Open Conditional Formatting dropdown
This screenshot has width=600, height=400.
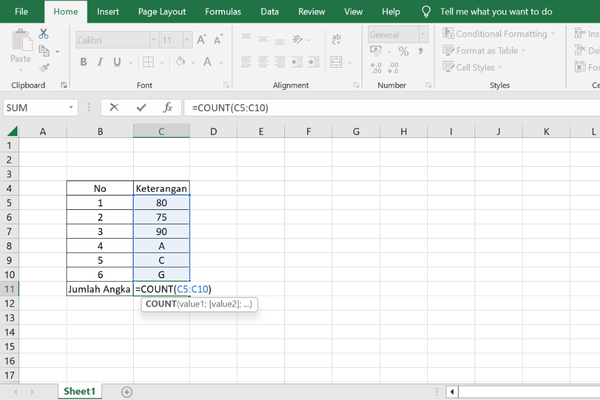(499, 34)
